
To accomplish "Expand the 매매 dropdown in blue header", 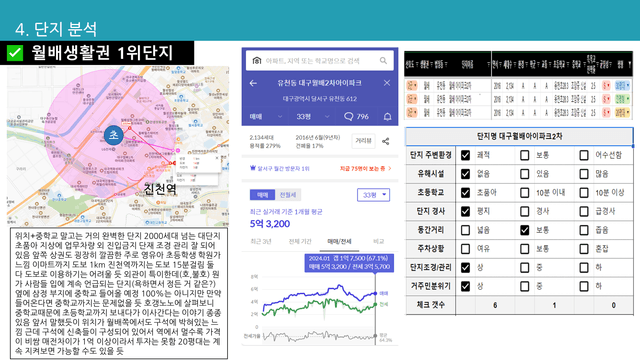I will coord(266,117).
